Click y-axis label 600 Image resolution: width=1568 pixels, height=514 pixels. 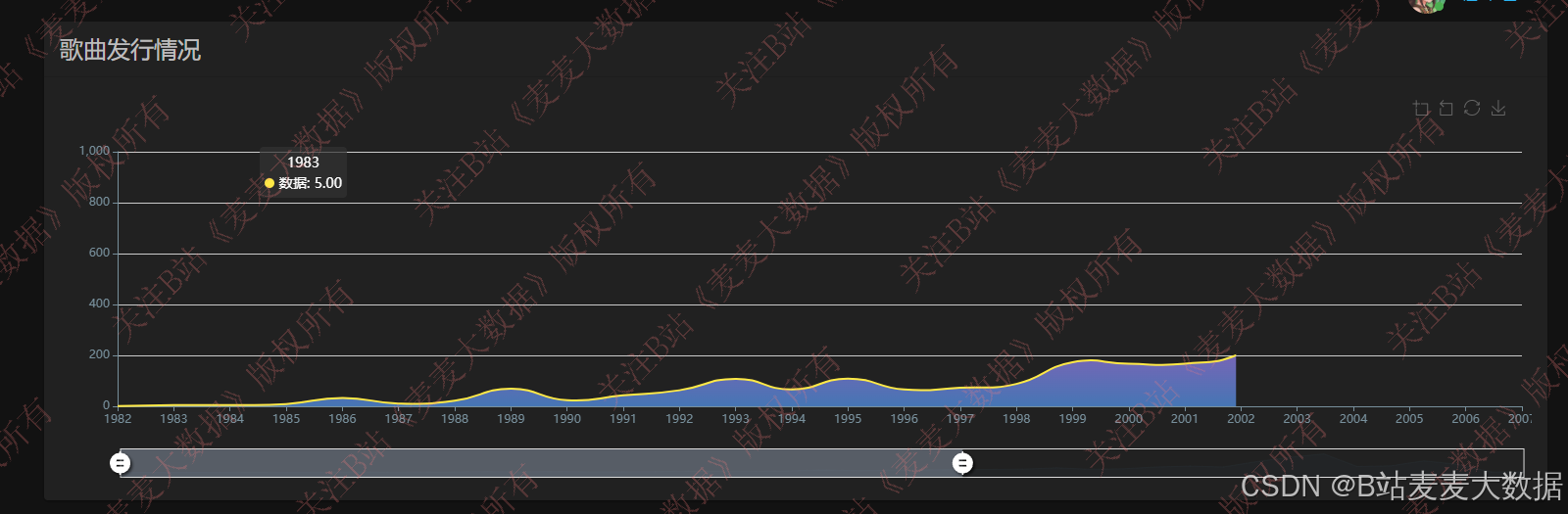click(x=100, y=253)
